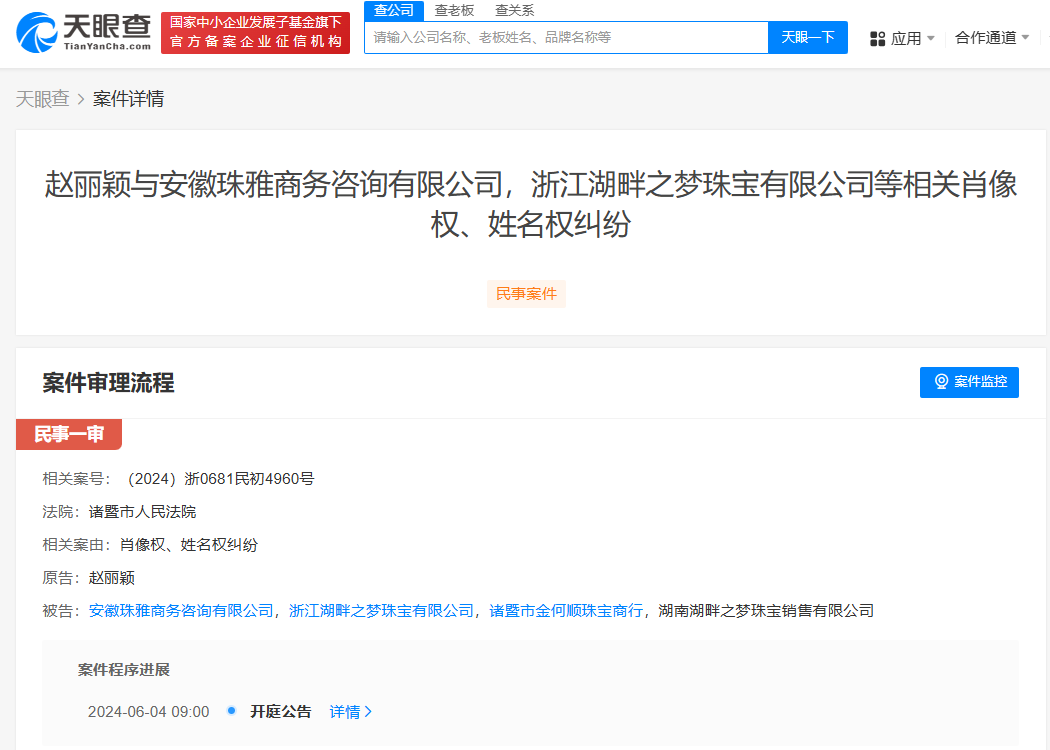This screenshot has width=1050, height=750.
Task: Click the blue dot beside 开庭公告
Action: point(233,711)
